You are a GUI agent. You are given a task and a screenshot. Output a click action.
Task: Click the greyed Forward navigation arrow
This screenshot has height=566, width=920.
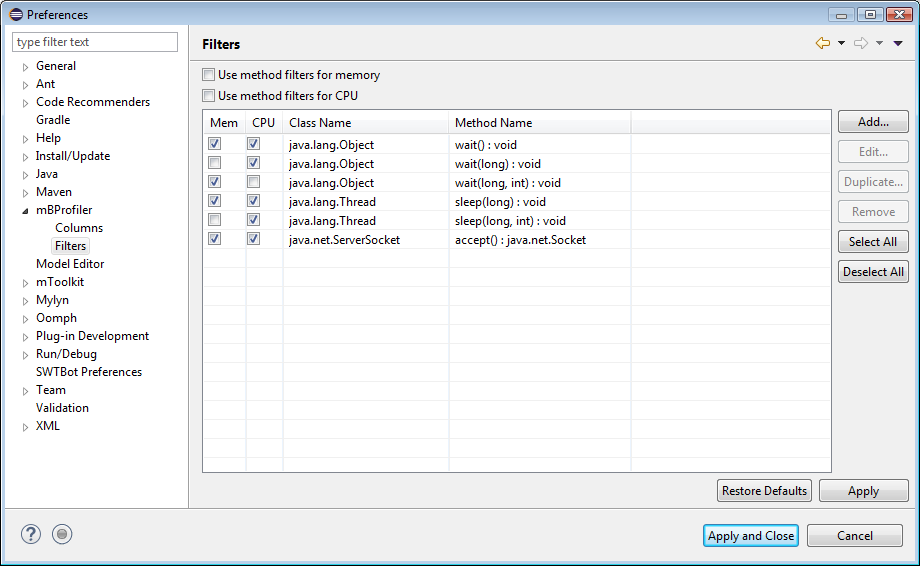pyautogui.click(x=860, y=43)
